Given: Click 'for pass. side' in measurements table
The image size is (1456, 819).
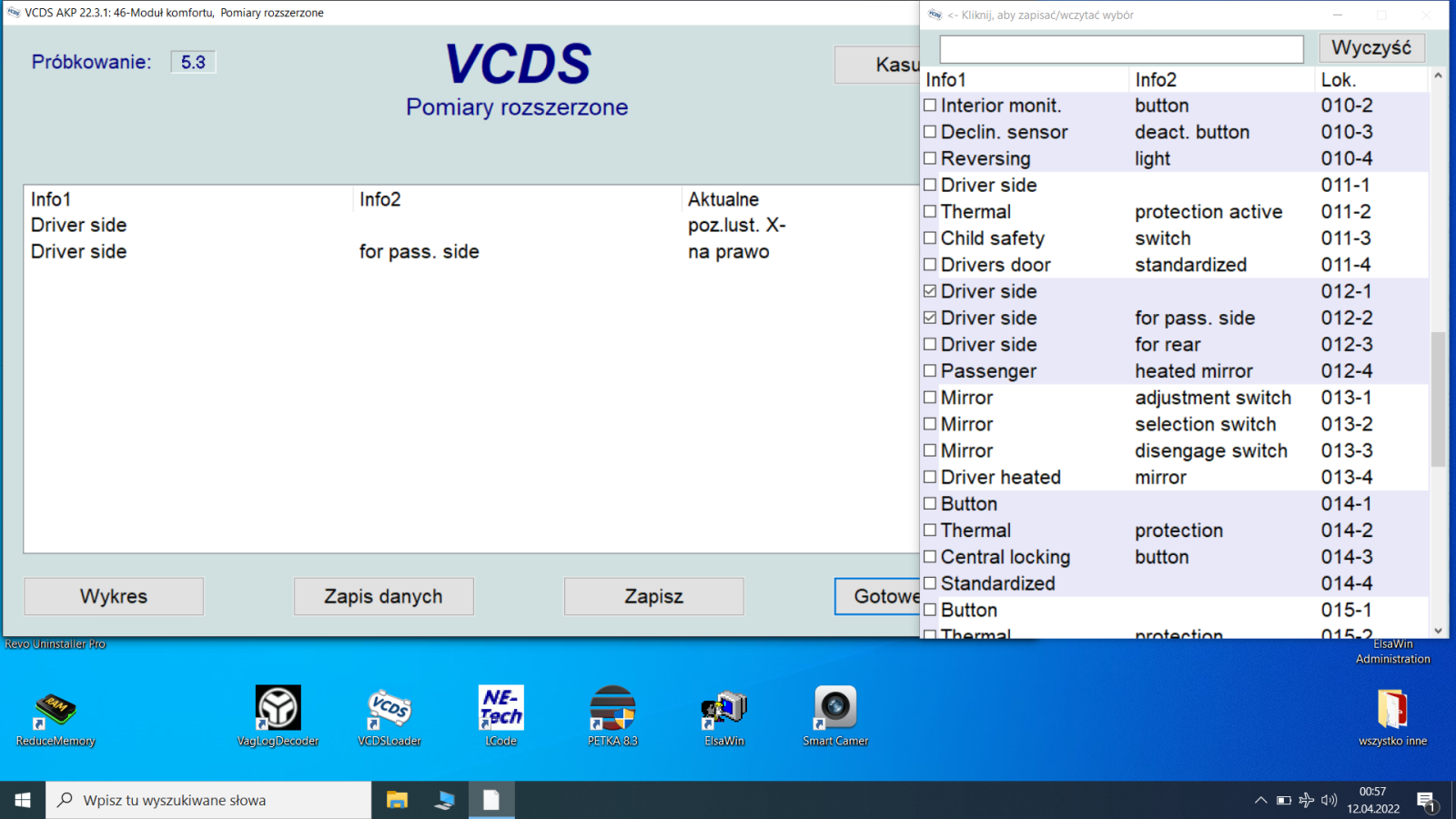Looking at the screenshot, I should pyautogui.click(x=419, y=251).
